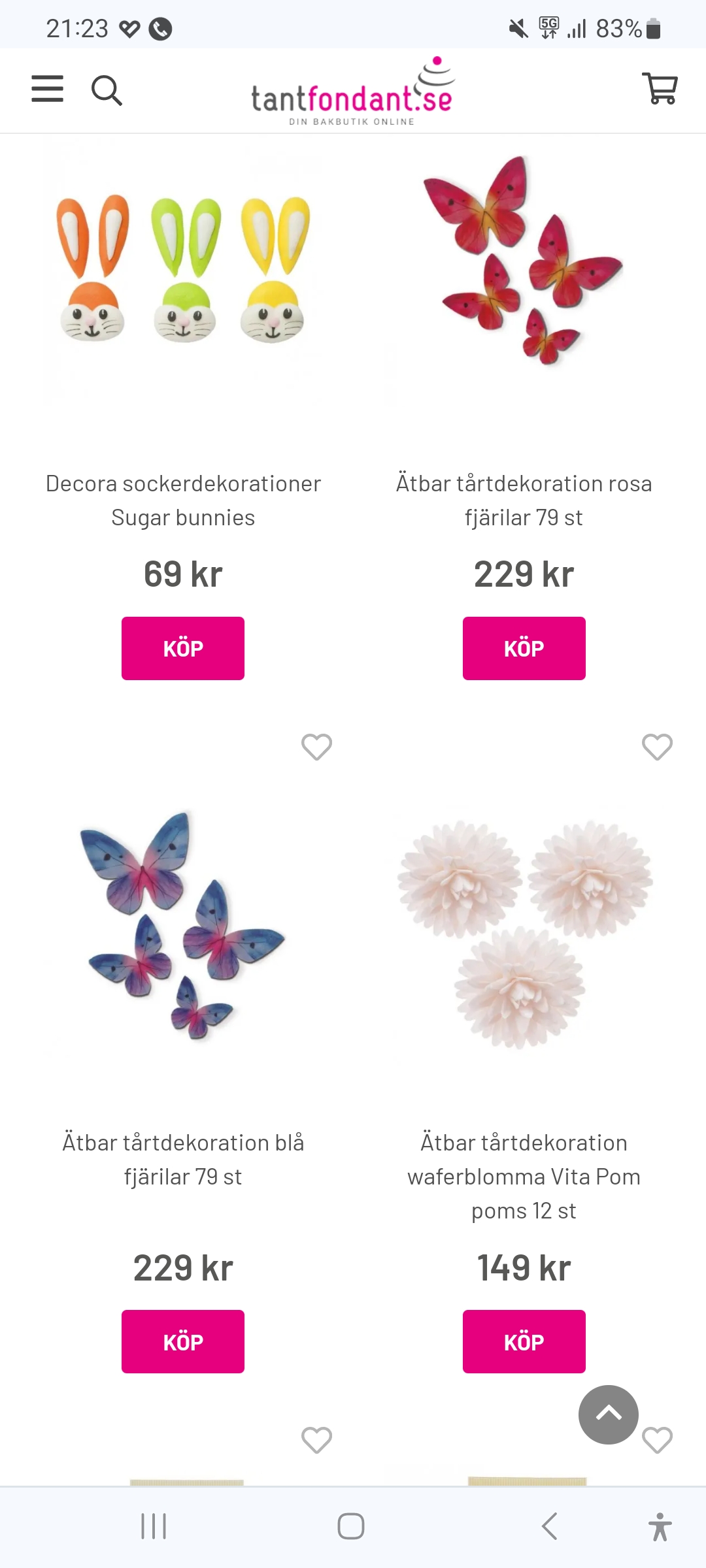Open "Decora sockerdekorationer Sugar bunnies" title link
Image resolution: width=706 pixels, height=1568 pixels.
183,500
